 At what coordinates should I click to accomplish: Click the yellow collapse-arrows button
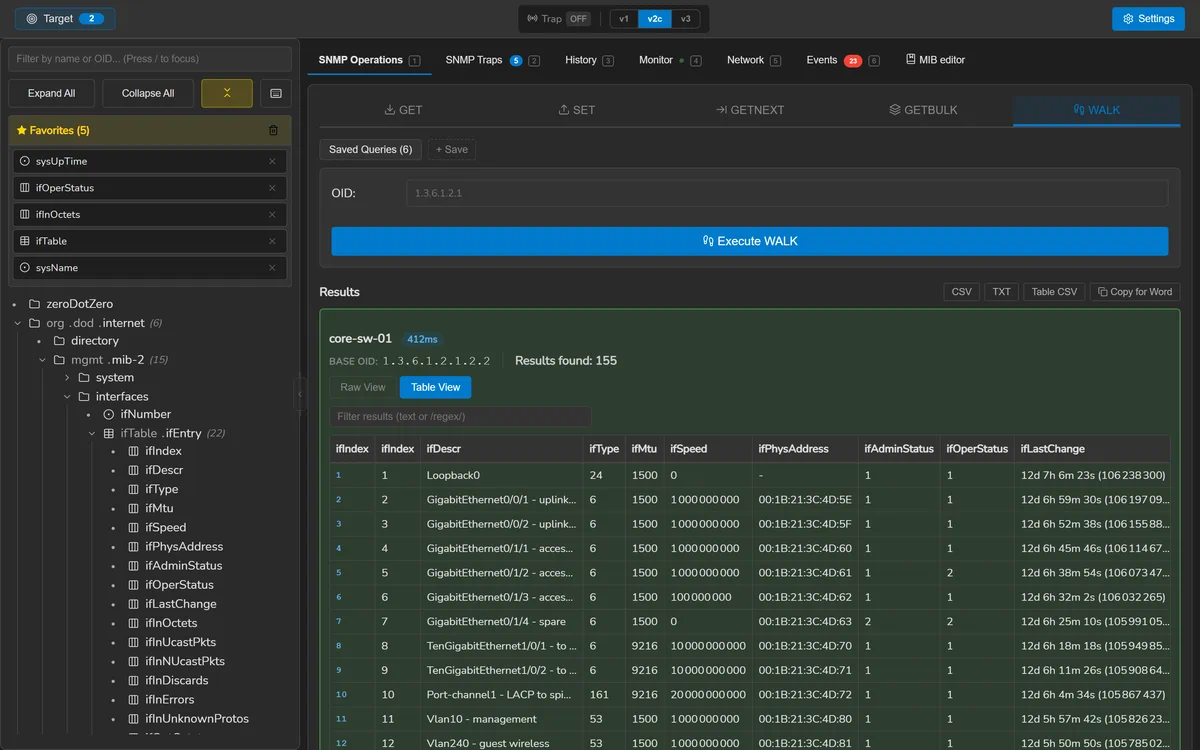point(227,93)
